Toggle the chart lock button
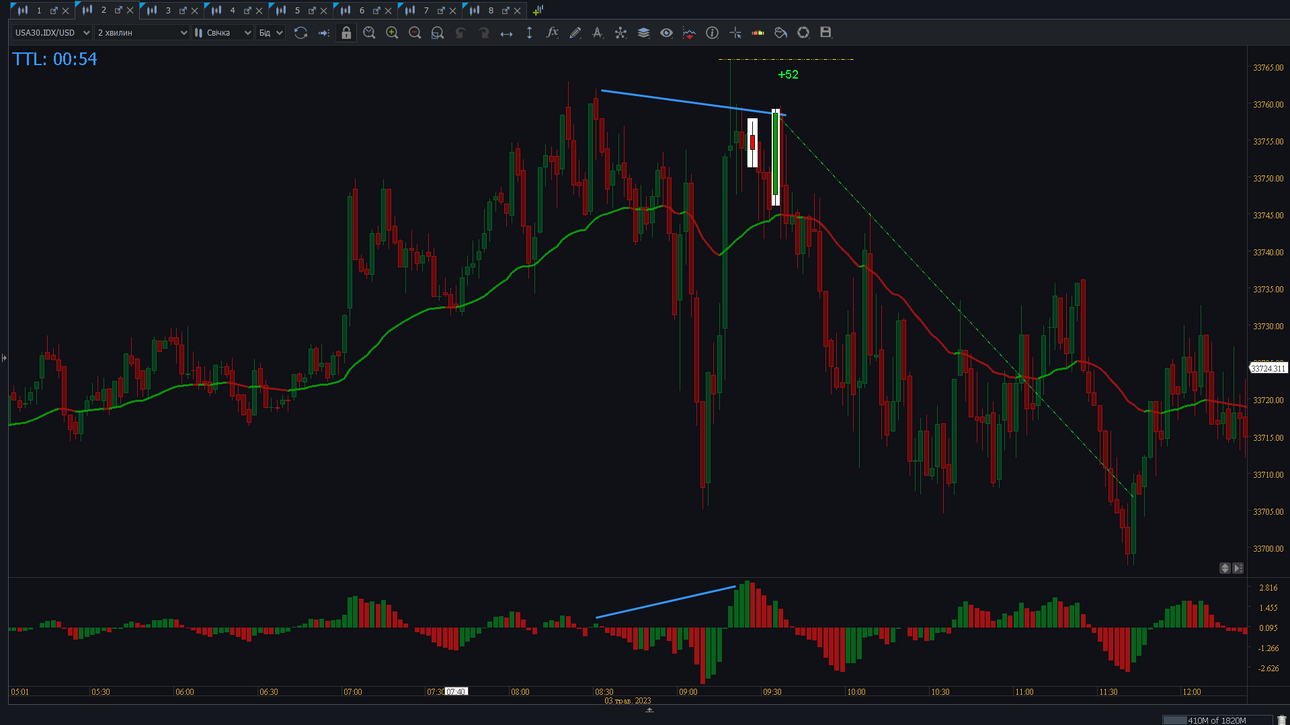Screen dimensions: 1290x725 point(346,33)
